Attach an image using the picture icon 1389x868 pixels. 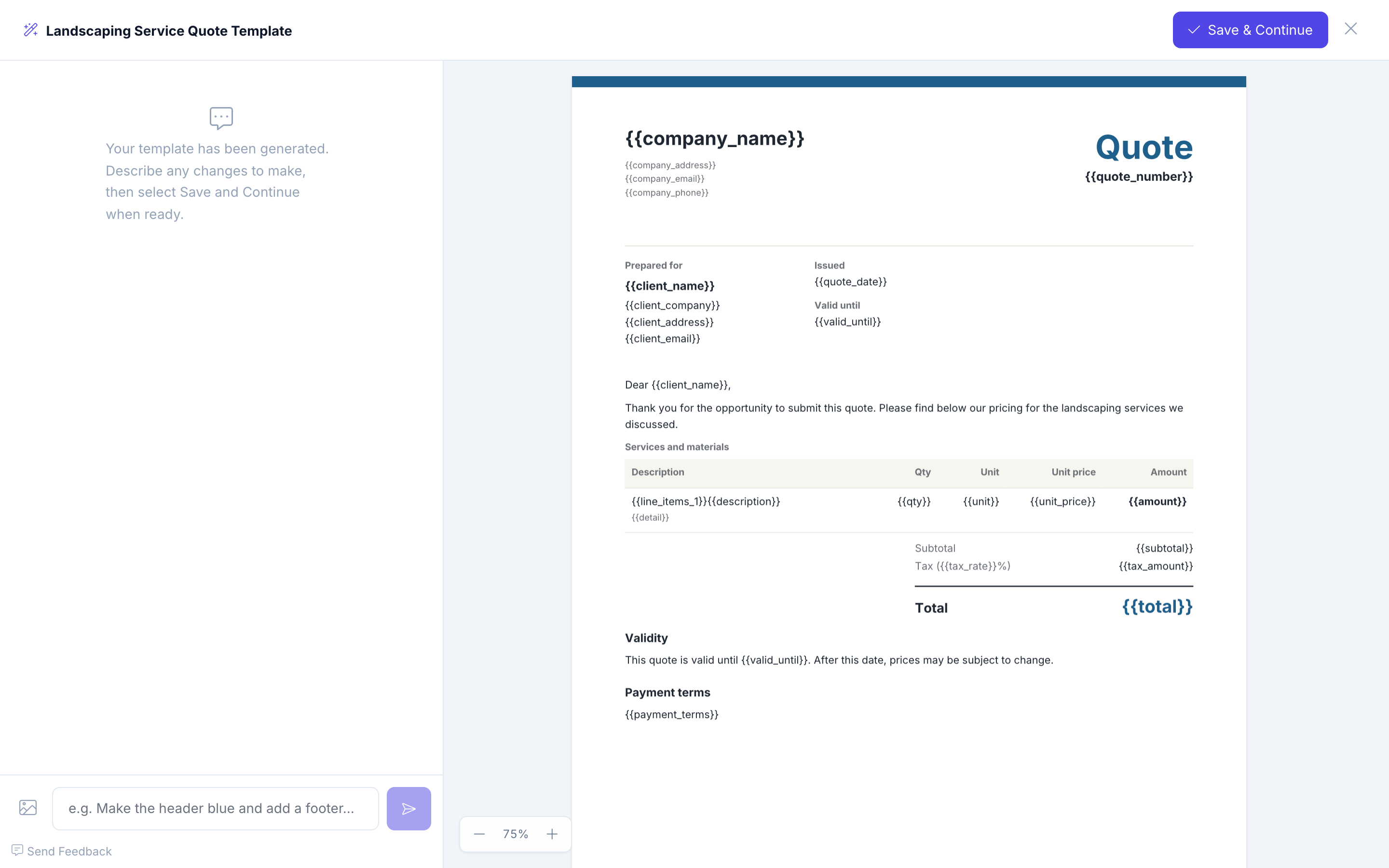coord(28,808)
